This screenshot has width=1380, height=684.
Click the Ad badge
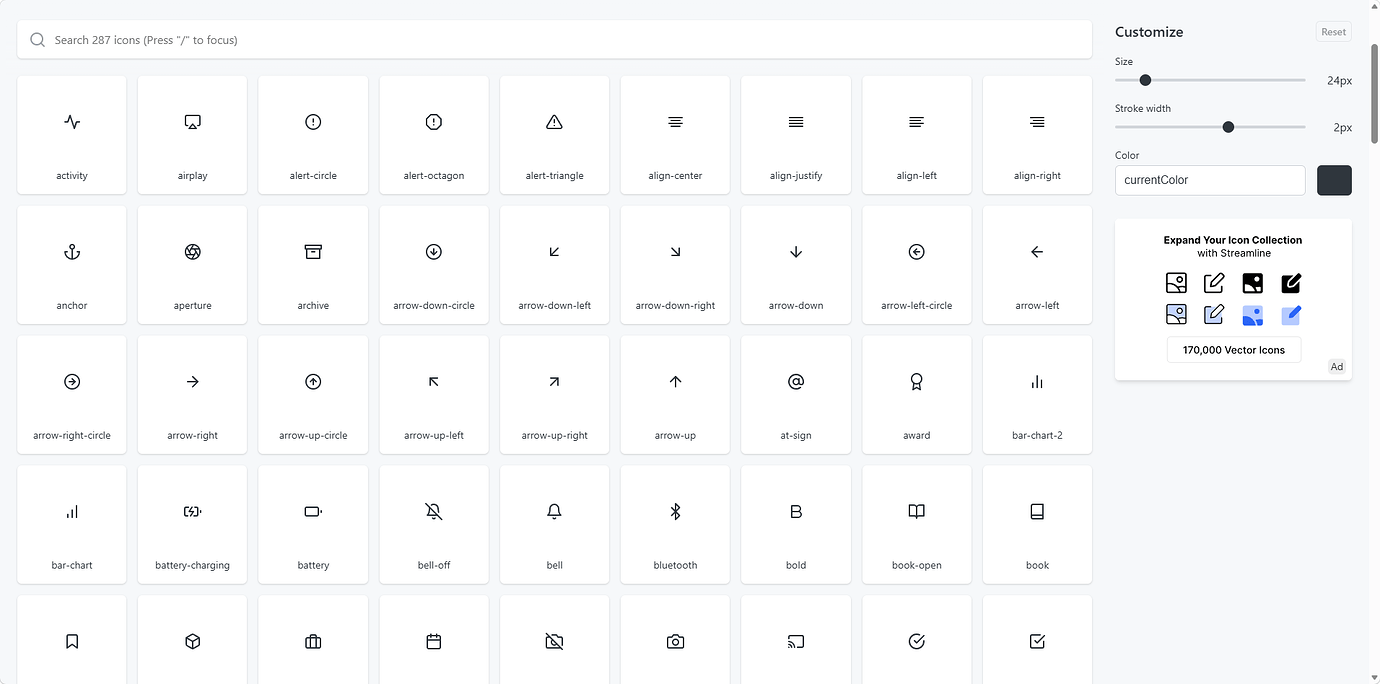1337,367
